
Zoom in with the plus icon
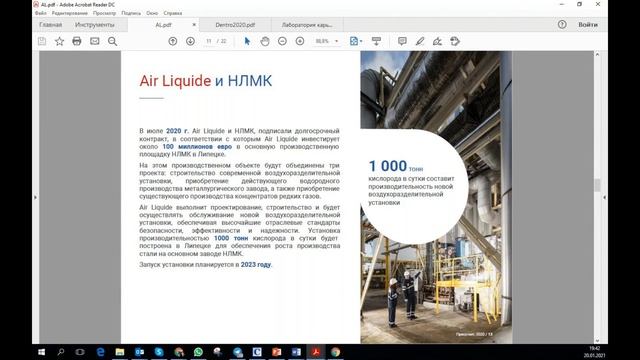(300, 41)
